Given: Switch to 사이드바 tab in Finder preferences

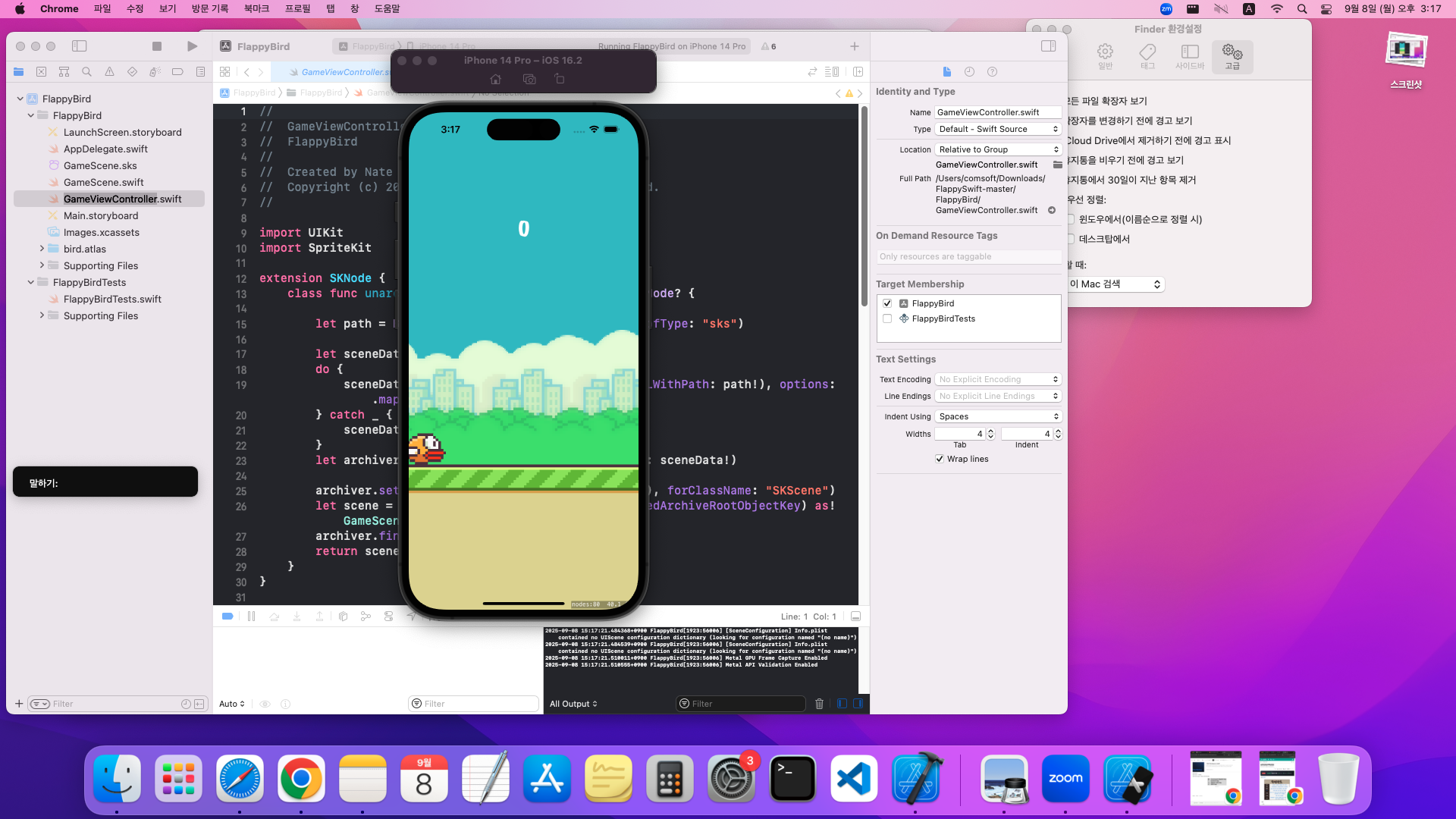Looking at the screenshot, I should [x=1190, y=56].
